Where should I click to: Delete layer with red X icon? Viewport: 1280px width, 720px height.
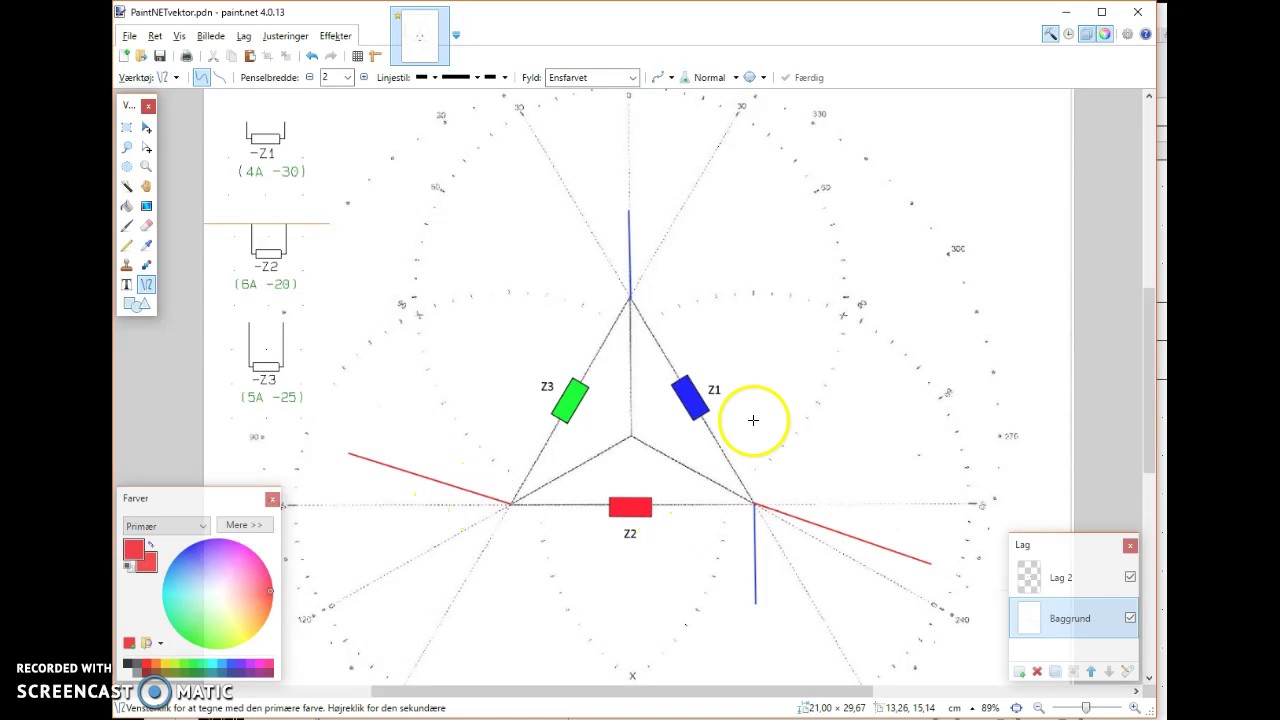(1037, 672)
